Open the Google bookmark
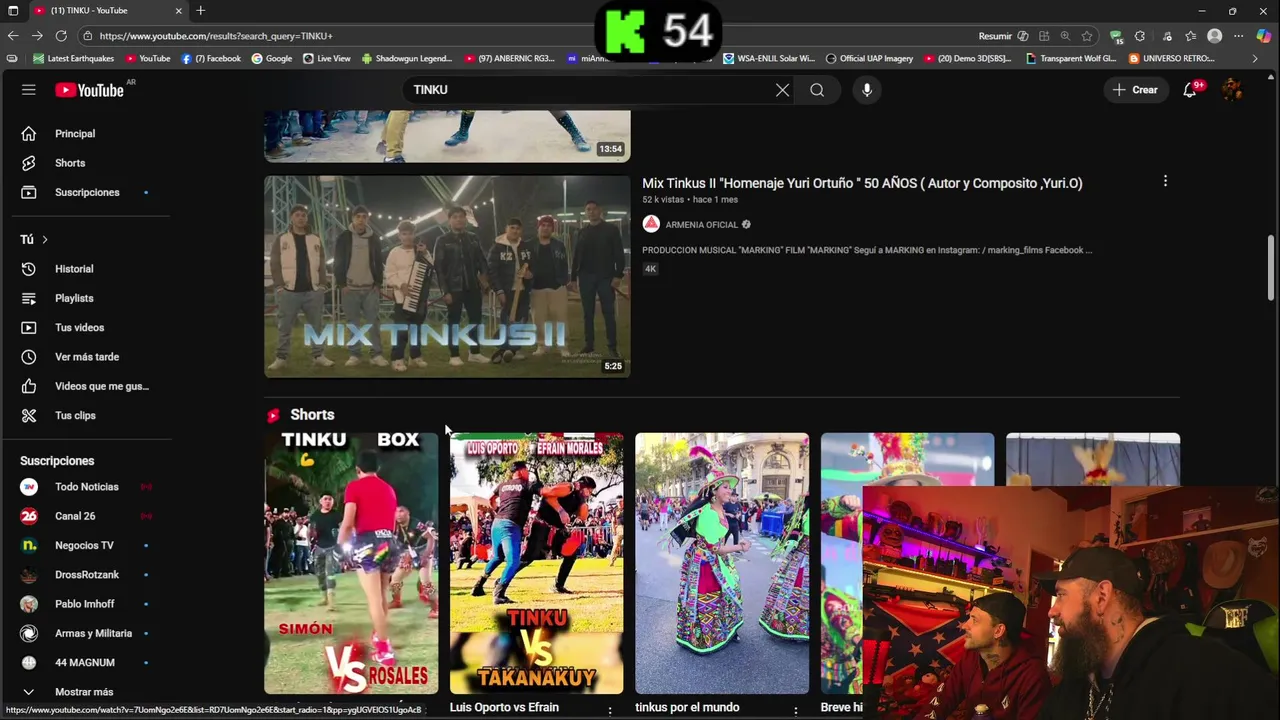 tap(272, 59)
